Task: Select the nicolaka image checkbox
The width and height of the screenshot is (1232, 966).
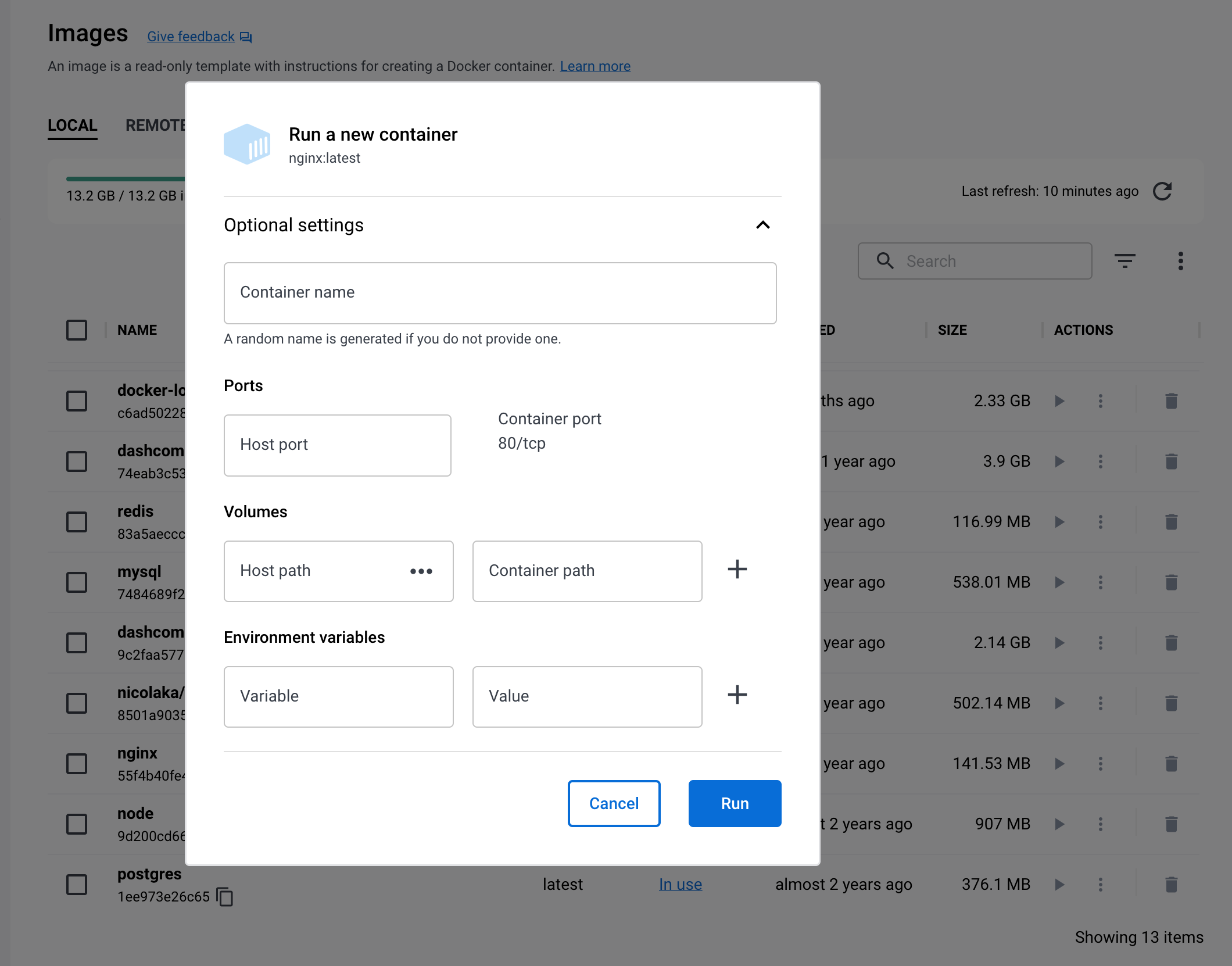Action: pos(77,703)
